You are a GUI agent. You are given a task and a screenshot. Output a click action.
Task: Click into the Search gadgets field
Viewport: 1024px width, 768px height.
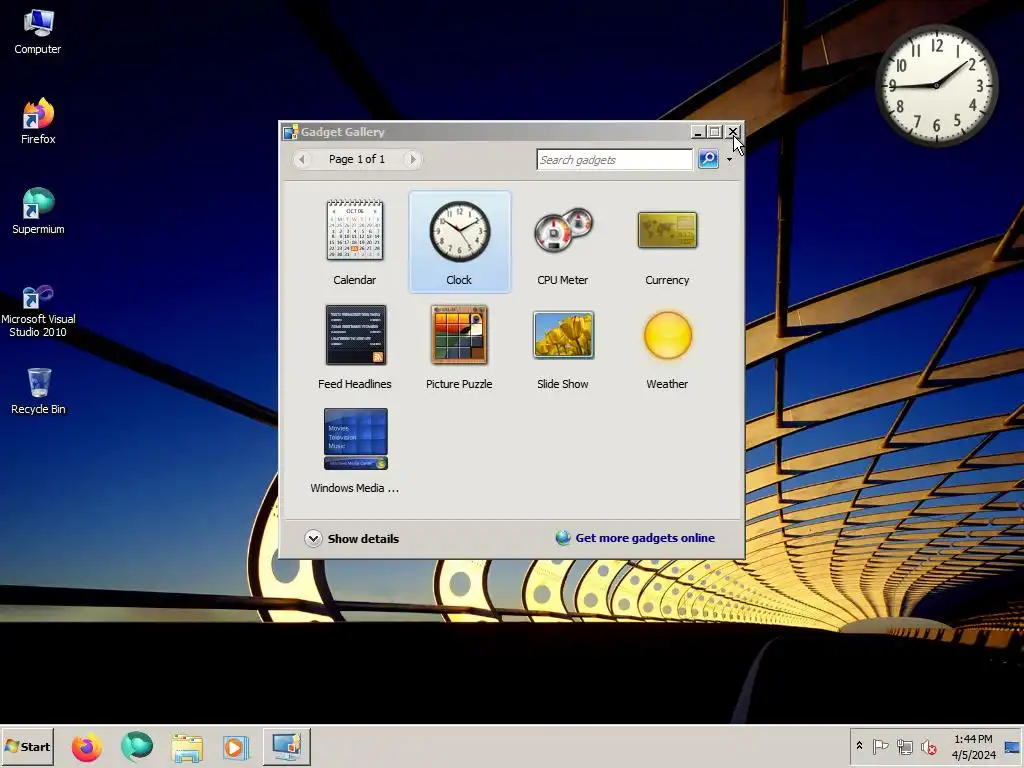point(614,159)
